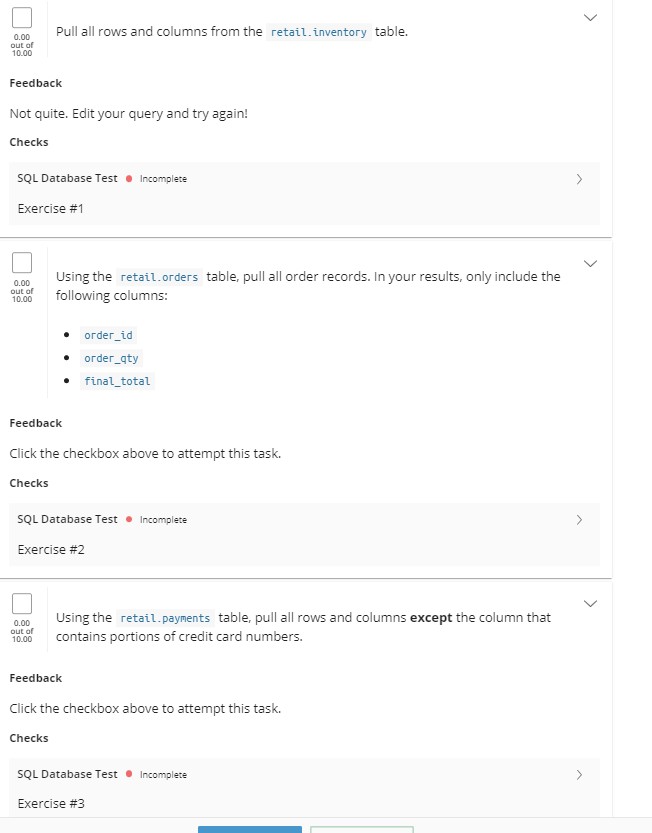
Task: Click the retail.inventory code tag
Action: 319,32
